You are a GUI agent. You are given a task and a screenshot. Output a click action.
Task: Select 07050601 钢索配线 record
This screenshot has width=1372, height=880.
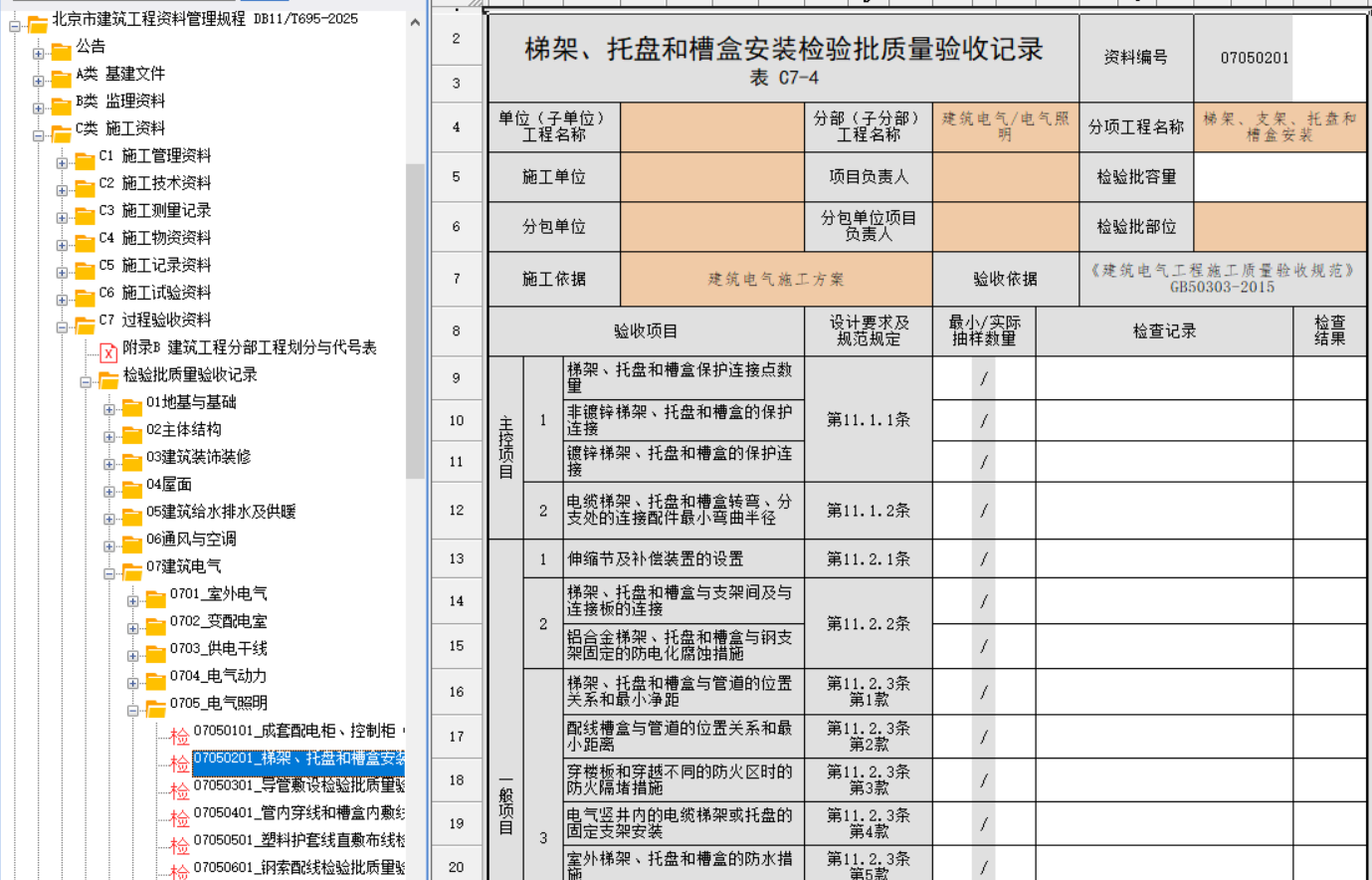pos(298,868)
